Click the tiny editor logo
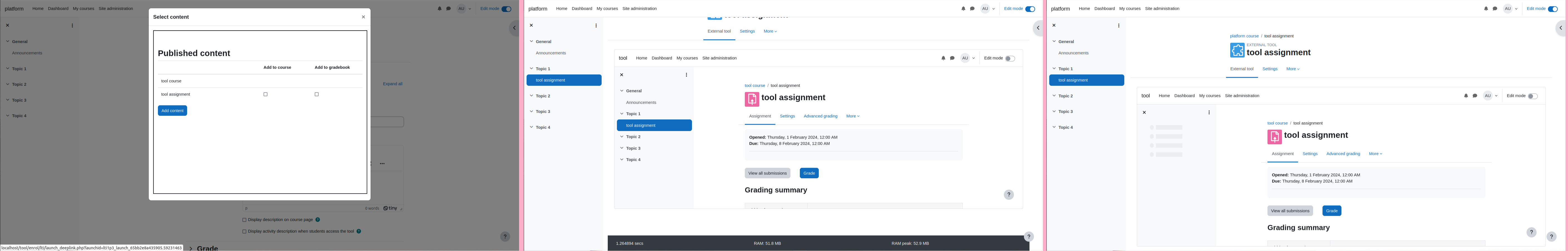Image resolution: width=1568 pixels, height=251 pixels. [390, 208]
